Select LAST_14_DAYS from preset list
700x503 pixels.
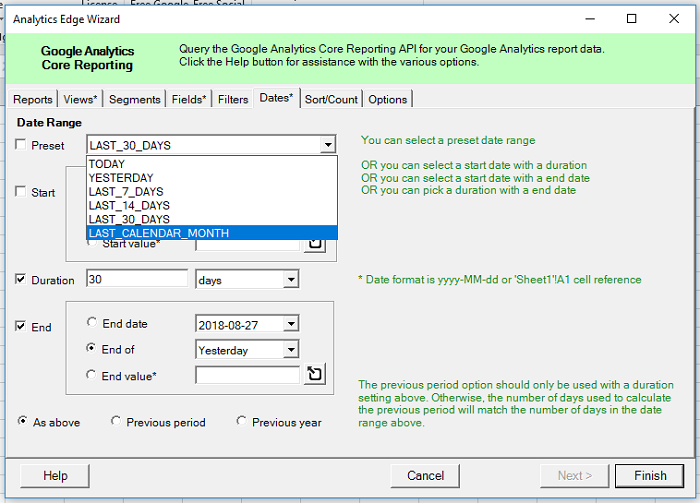[x=212, y=205]
